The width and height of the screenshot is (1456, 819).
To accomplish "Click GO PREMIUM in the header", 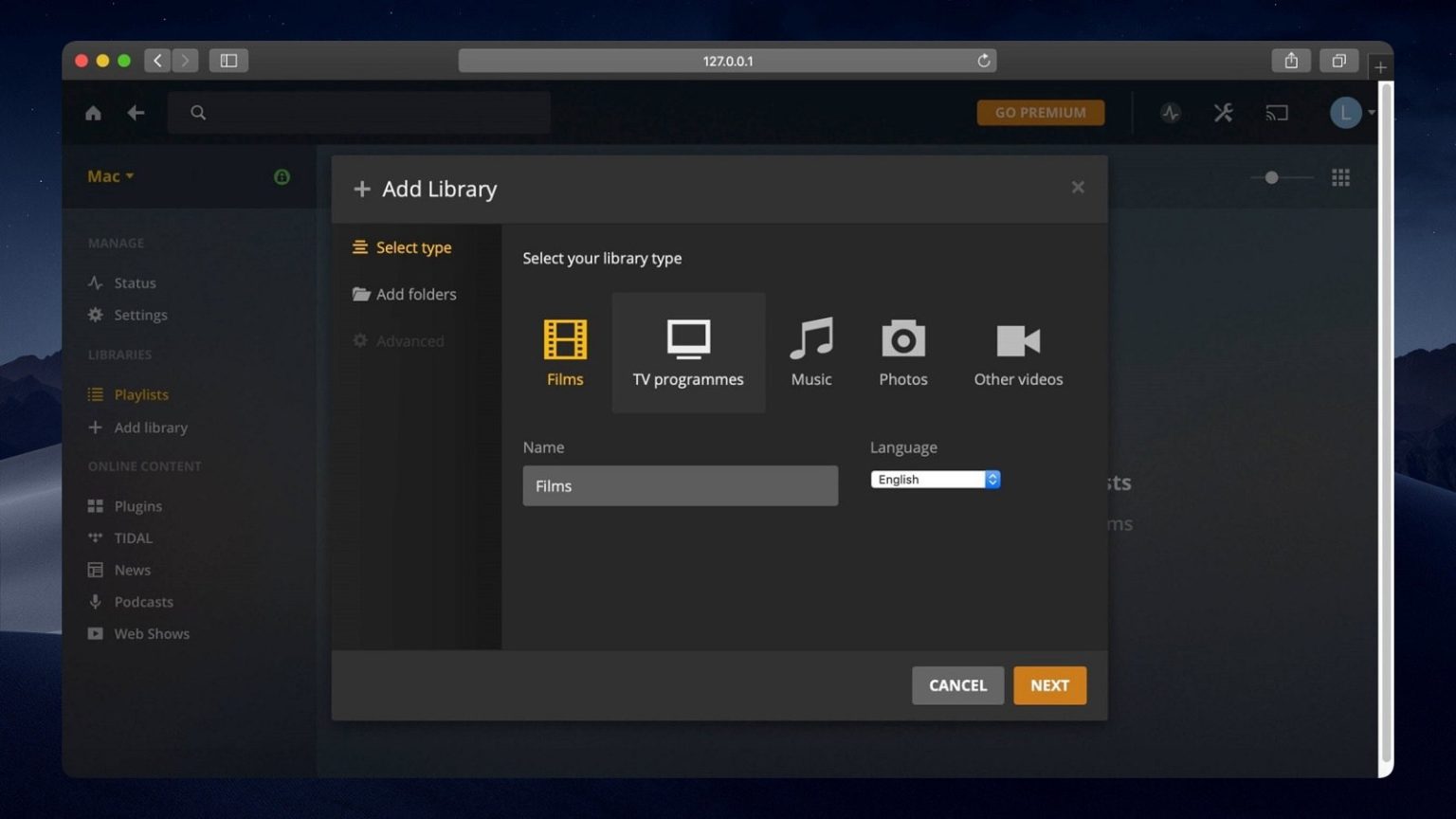I will [1040, 113].
